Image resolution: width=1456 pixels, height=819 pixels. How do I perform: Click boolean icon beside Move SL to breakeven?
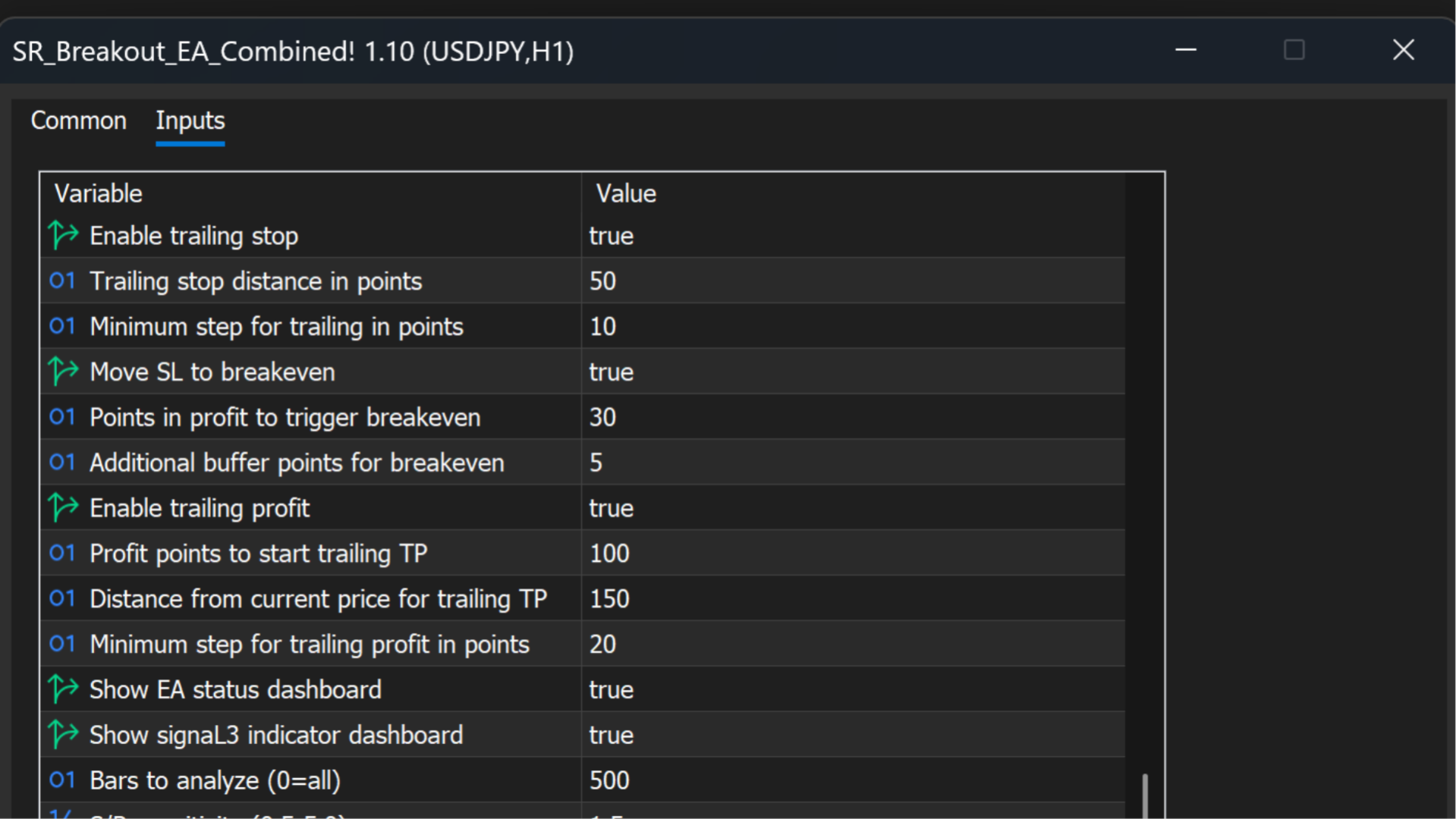[x=63, y=372]
